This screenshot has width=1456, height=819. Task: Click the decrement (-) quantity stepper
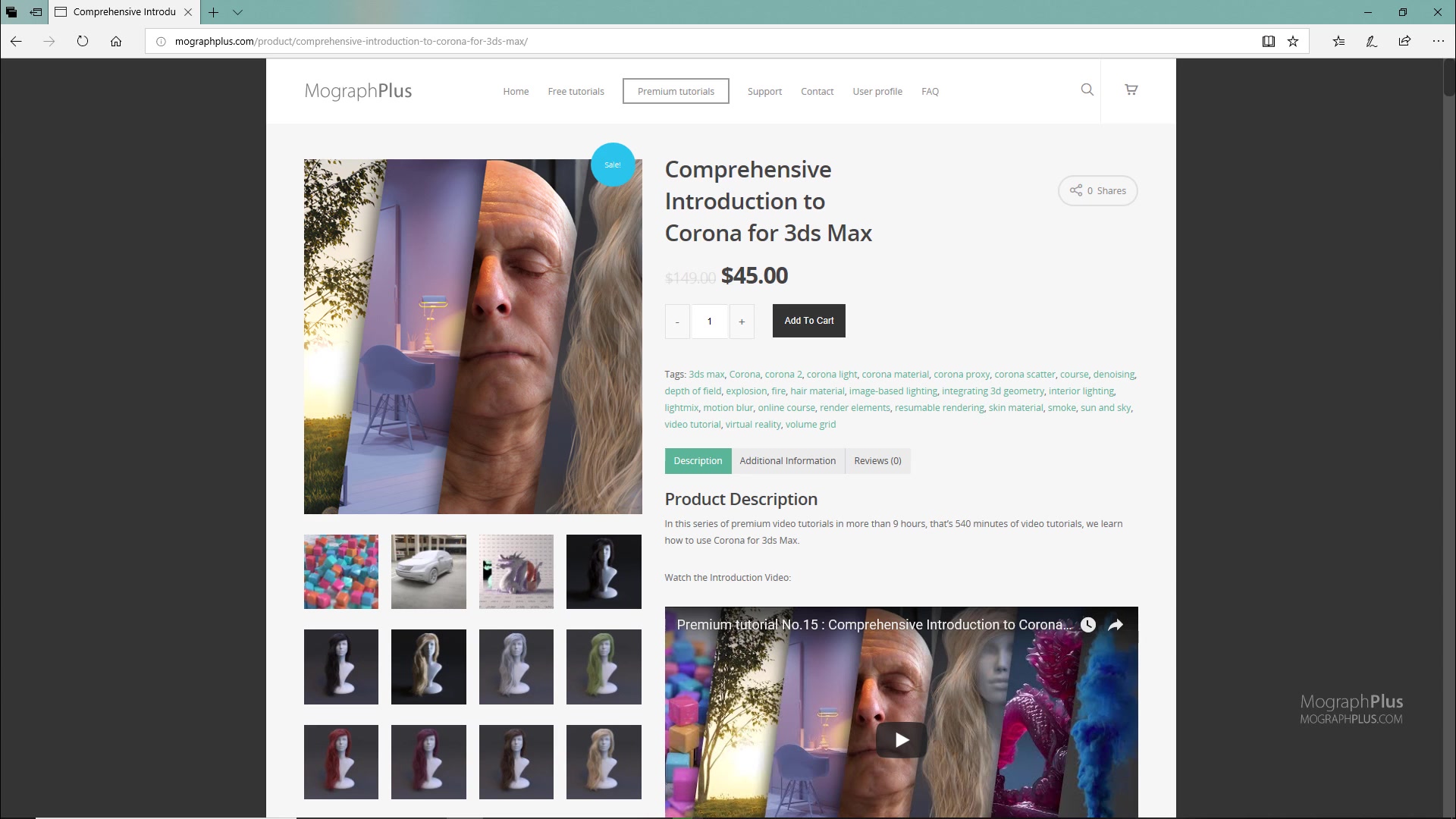click(677, 321)
